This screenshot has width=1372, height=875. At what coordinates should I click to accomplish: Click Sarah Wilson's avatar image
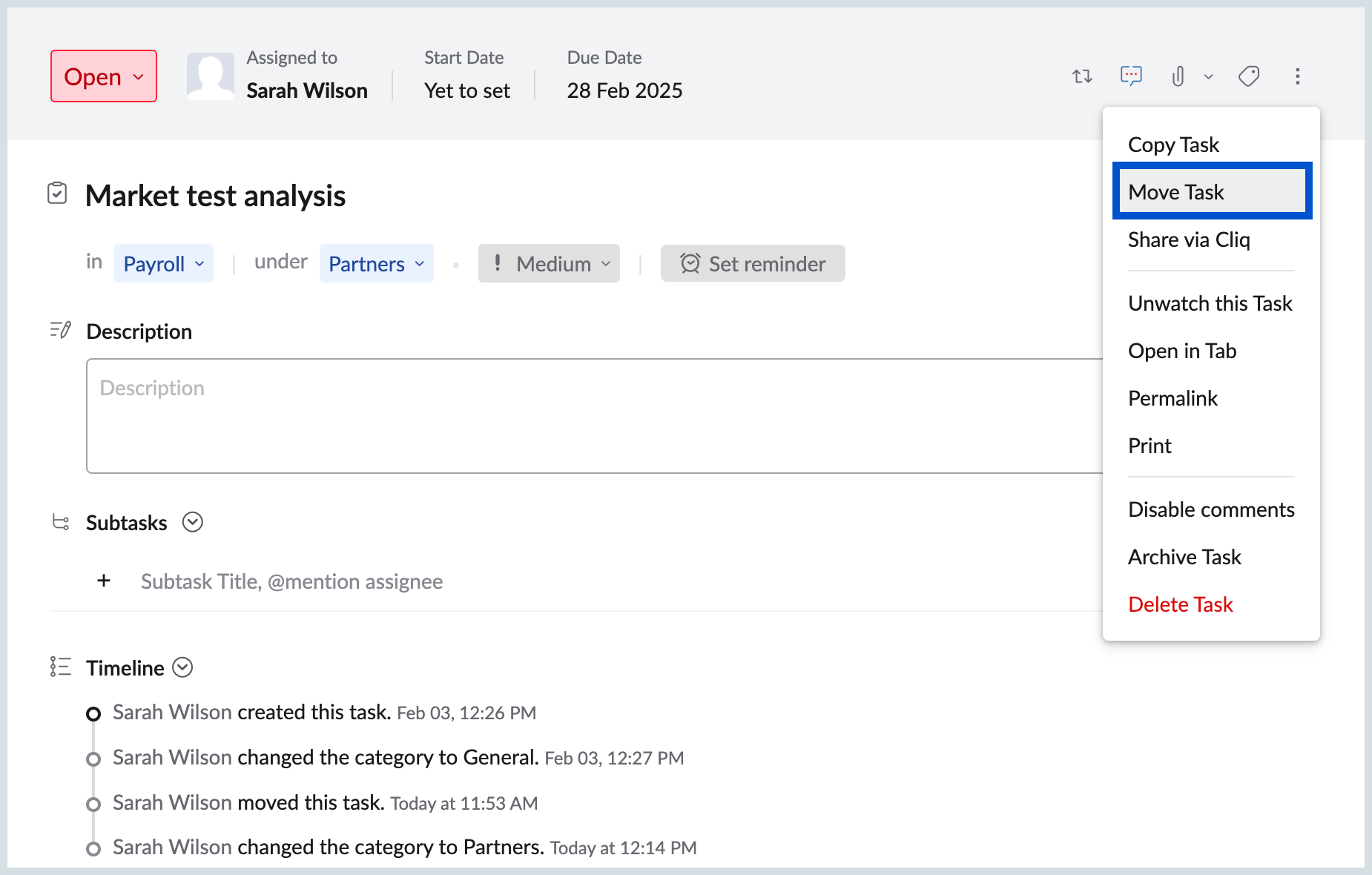210,76
